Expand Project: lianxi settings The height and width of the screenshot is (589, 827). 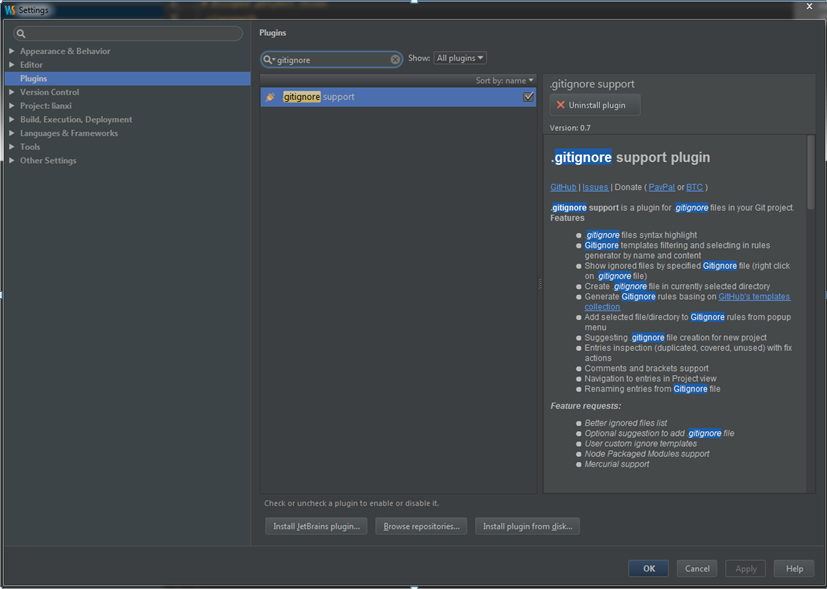coord(12,106)
